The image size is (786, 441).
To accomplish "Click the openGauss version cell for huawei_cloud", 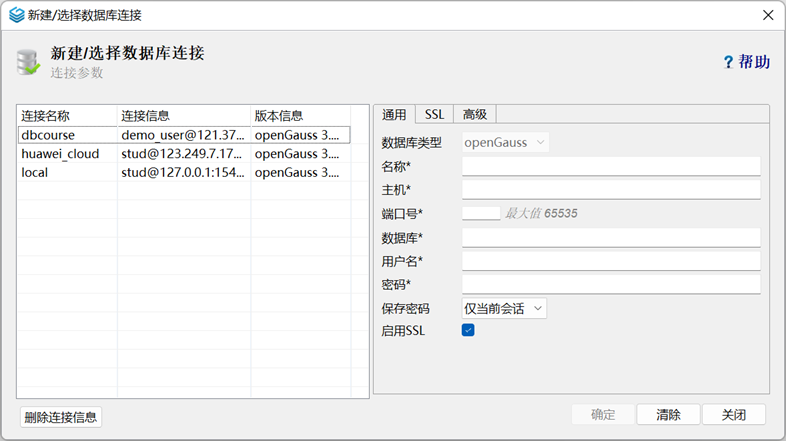I will (300, 154).
